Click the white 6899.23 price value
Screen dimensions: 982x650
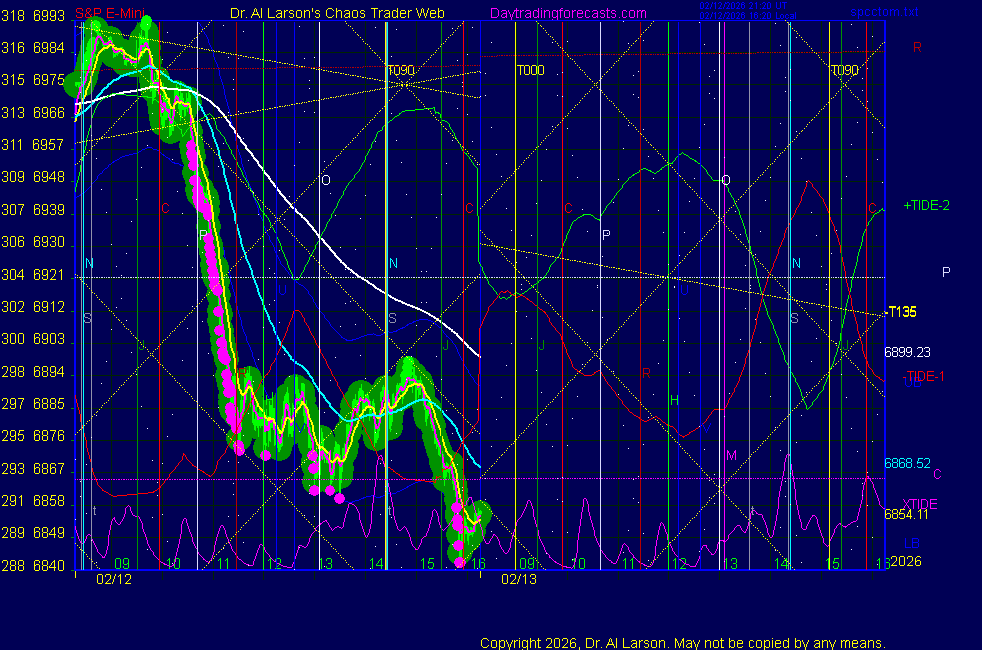tap(907, 352)
